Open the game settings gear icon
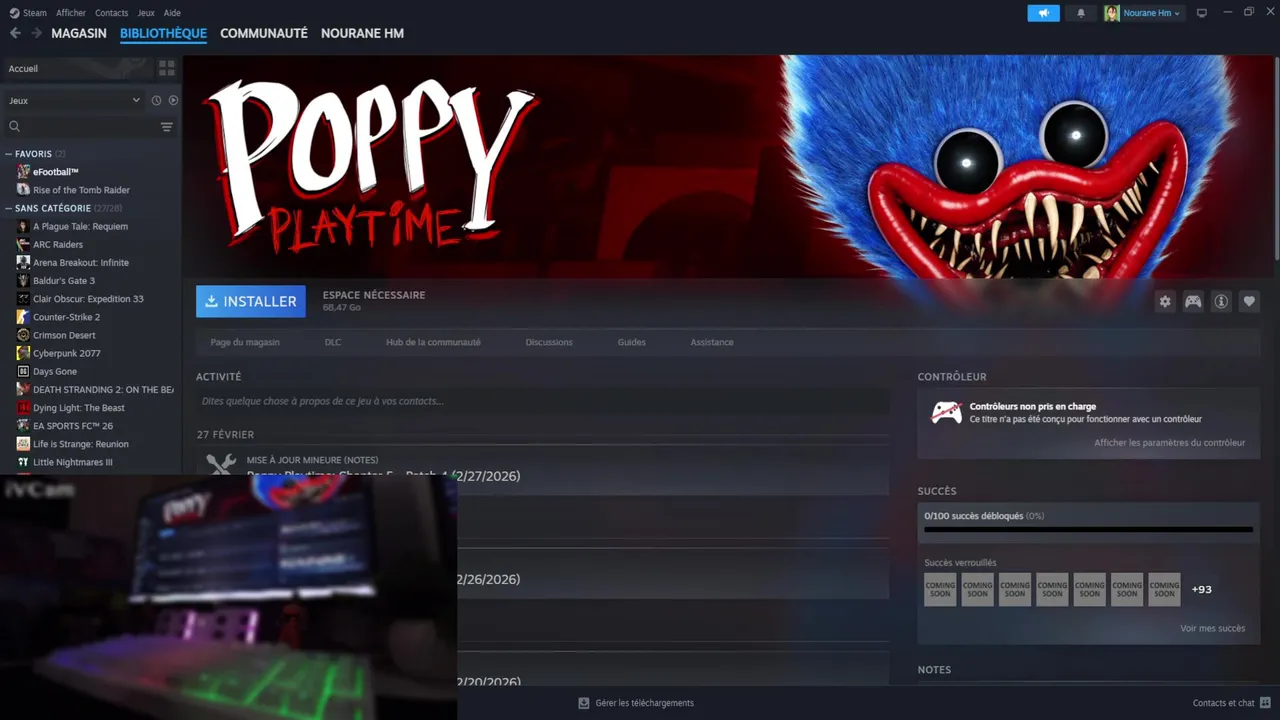 coord(1165,301)
